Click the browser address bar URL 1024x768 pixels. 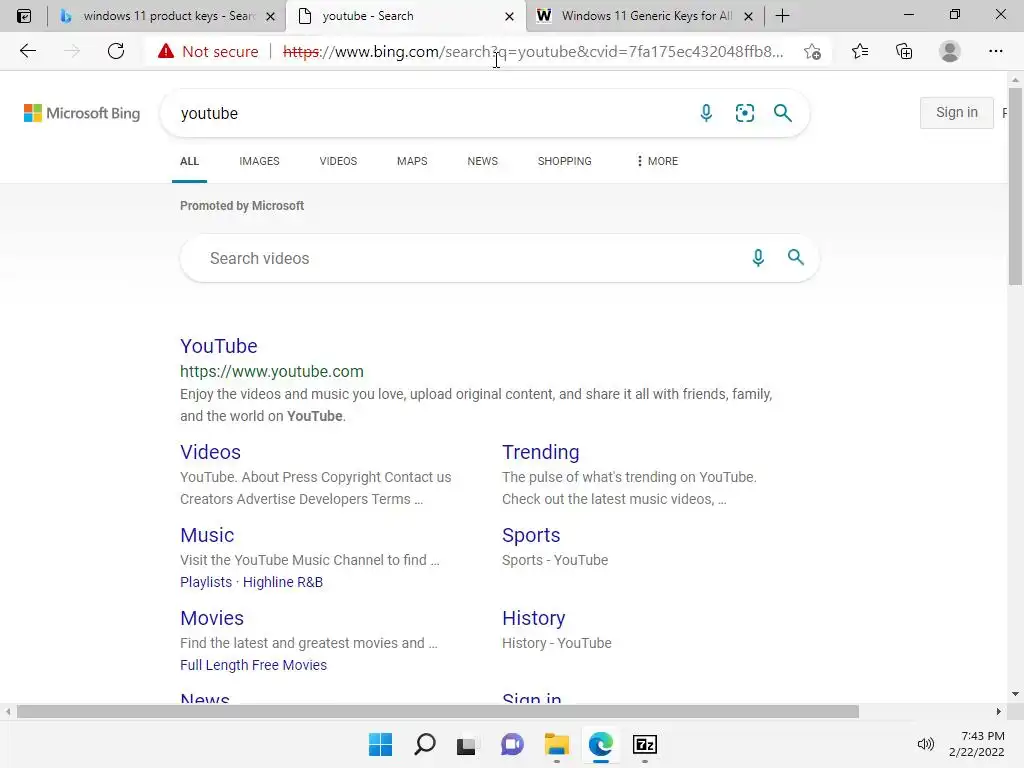click(533, 52)
